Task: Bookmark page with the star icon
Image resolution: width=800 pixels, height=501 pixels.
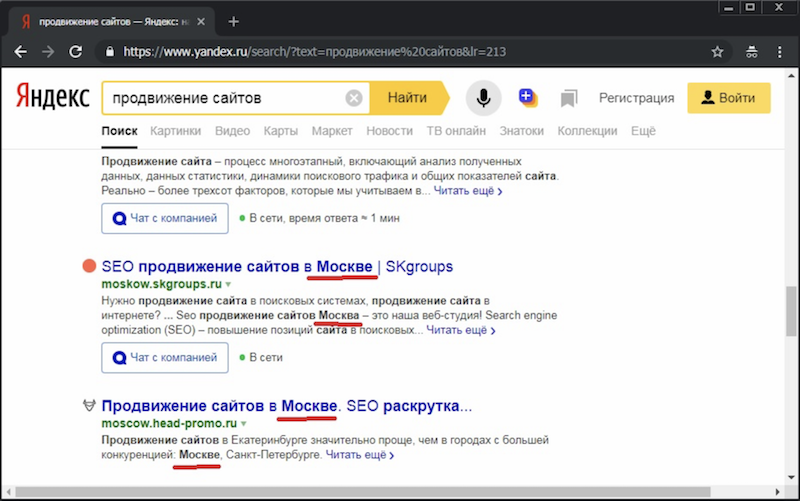Action: pyautogui.click(x=717, y=52)
